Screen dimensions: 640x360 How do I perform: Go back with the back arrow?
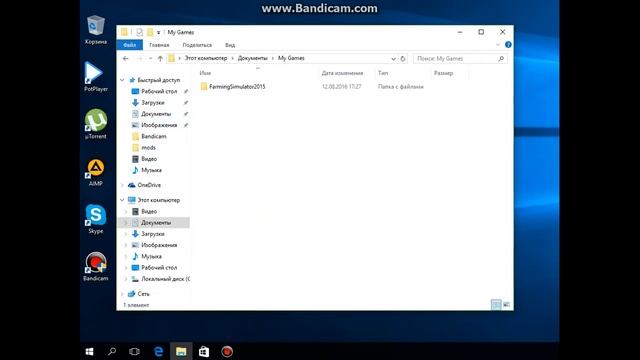(x=126, y=59)
